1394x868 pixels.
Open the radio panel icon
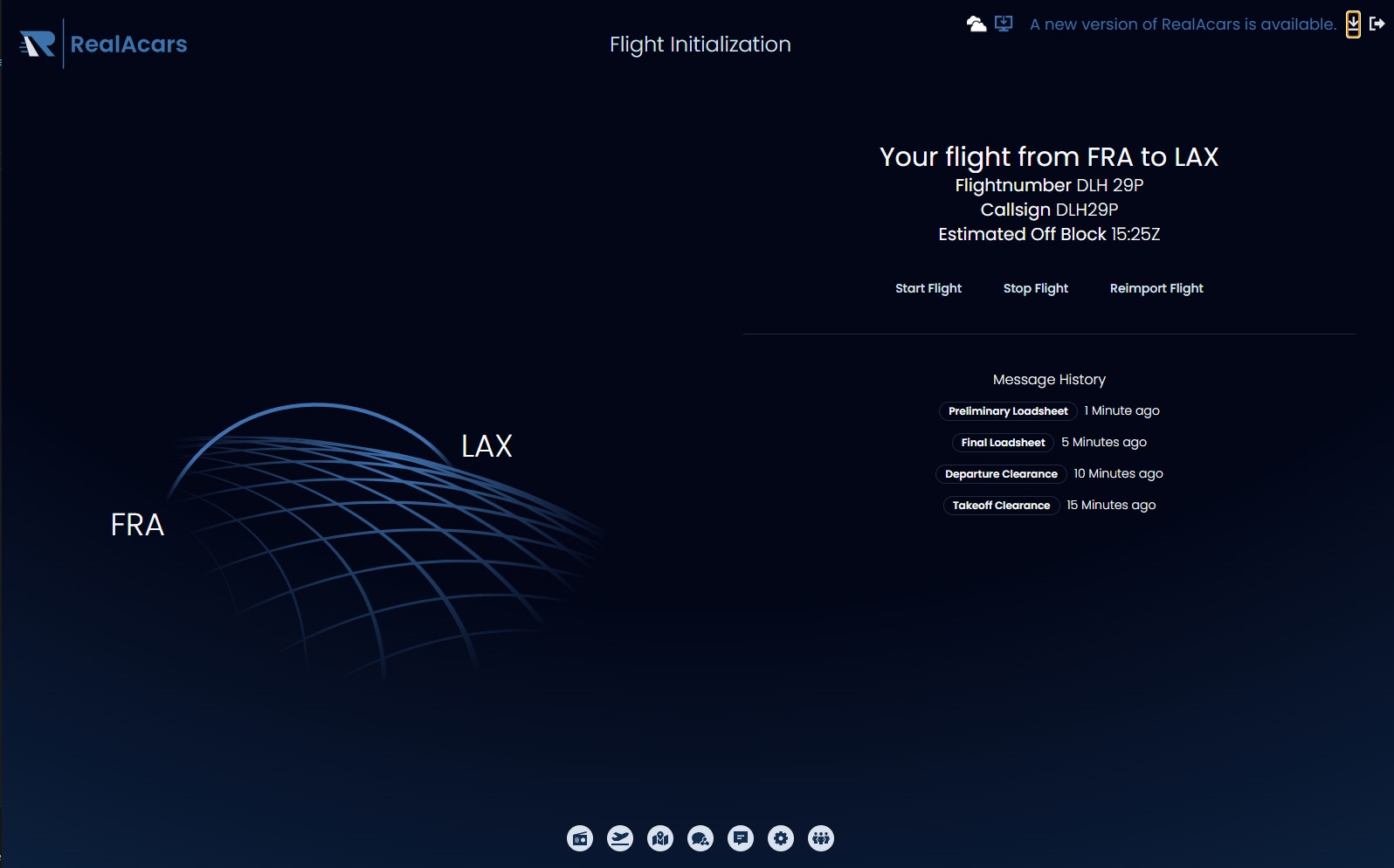pyautogui.click(x=580, y=838)
